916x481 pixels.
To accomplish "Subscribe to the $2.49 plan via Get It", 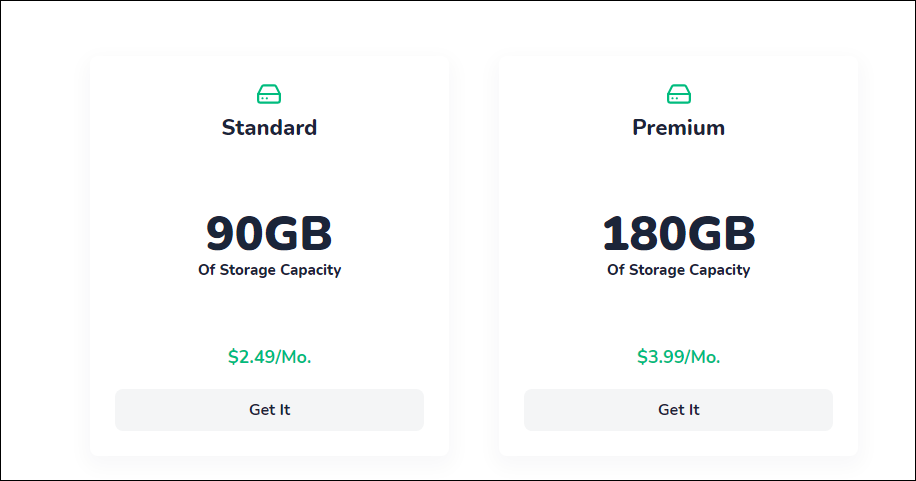I will [269, 410].
